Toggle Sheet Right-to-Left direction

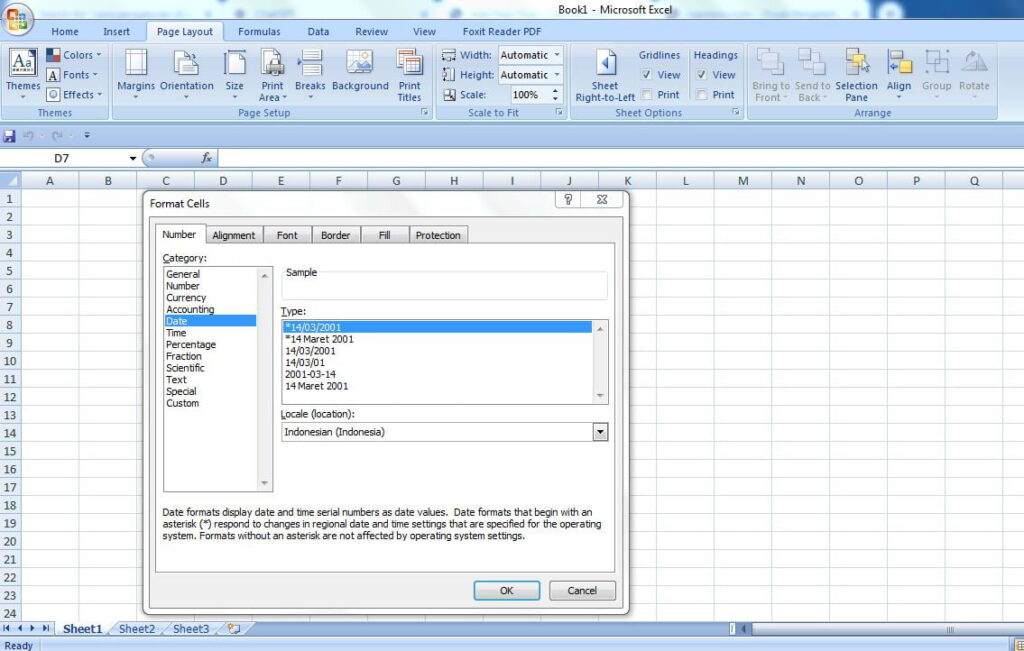(605, 74)
